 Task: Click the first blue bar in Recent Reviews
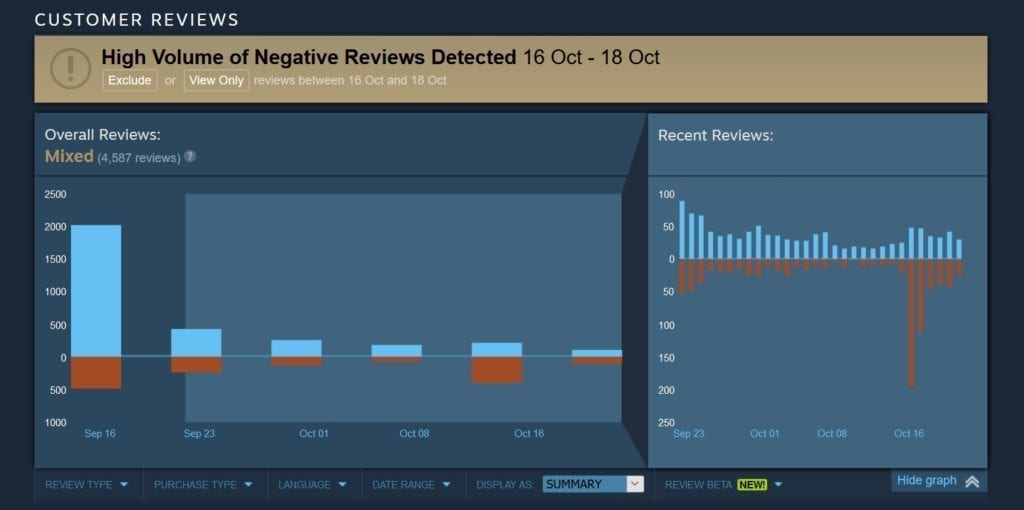click(682, 230)
